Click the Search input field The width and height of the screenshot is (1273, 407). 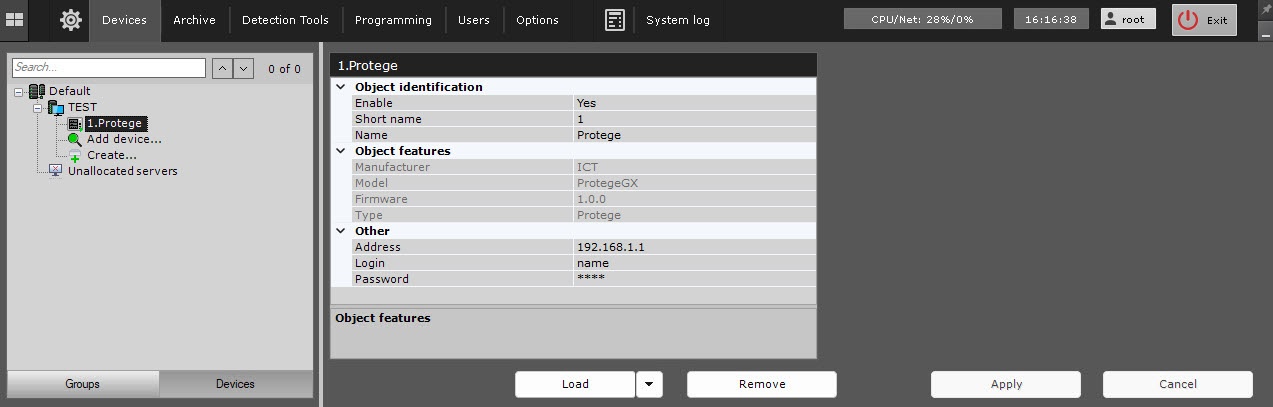(x=108, y=68)
